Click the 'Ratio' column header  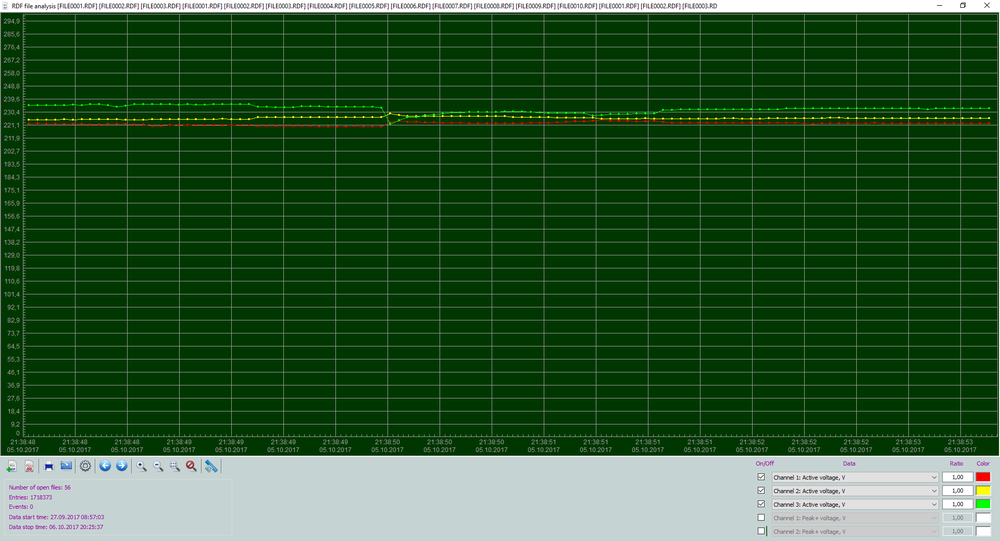pyautogui.click(x=956, y=464)
